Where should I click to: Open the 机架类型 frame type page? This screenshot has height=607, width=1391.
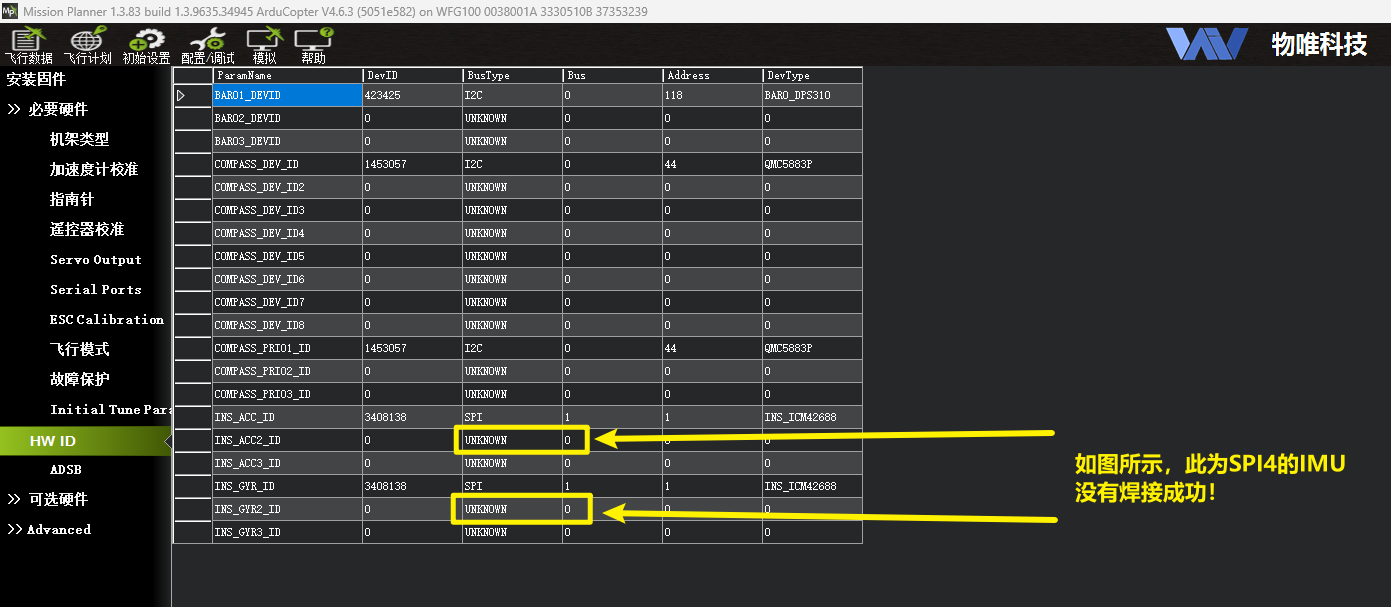tap(79, 139)
